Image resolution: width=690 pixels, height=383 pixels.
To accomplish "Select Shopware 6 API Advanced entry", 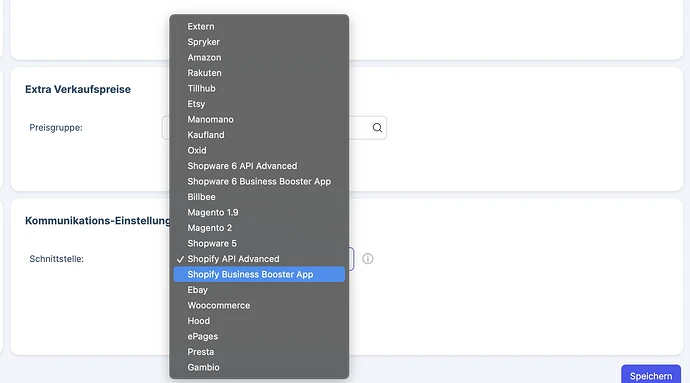I will click(x=259, y=166).
